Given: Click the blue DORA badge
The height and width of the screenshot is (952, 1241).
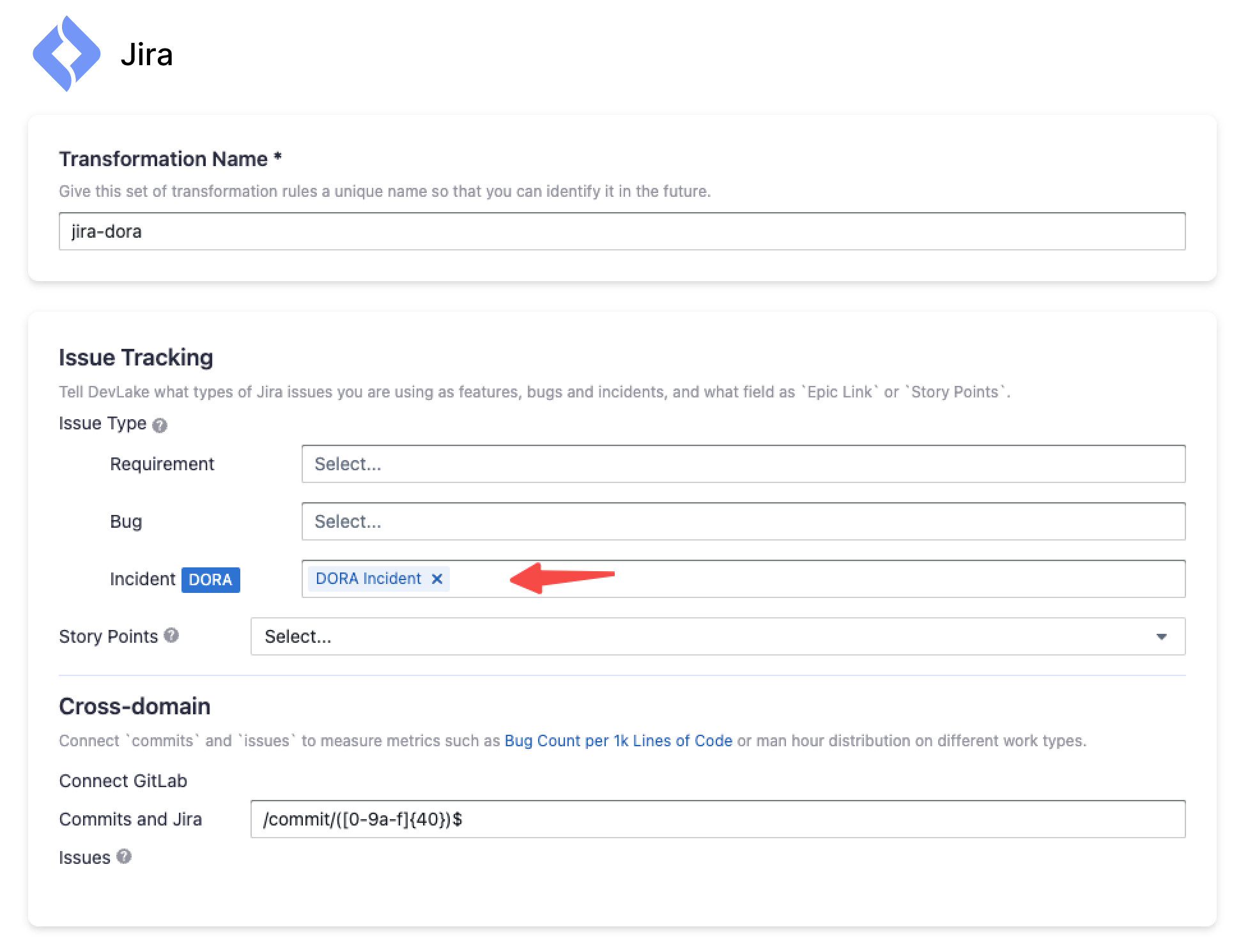Looking at the screenshot, I should [210, 580].
